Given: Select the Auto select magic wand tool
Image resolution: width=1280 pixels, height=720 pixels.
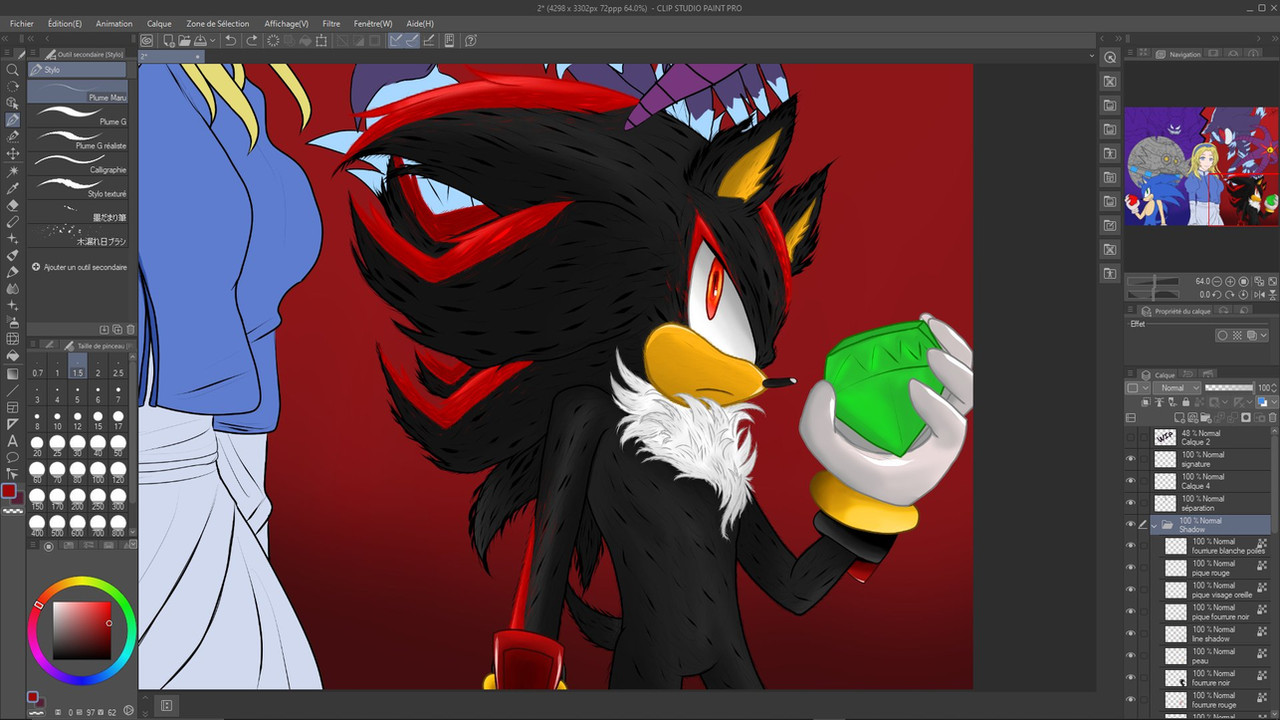Looking at the screenshot, I should (x=13, y=171).
